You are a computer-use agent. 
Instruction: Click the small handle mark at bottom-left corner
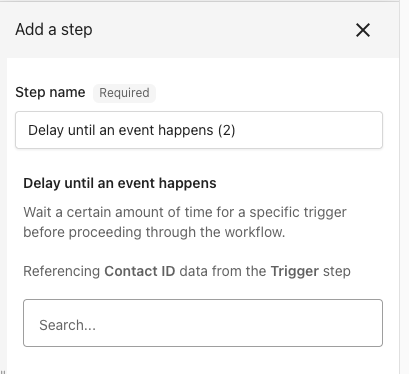[3, 372]
